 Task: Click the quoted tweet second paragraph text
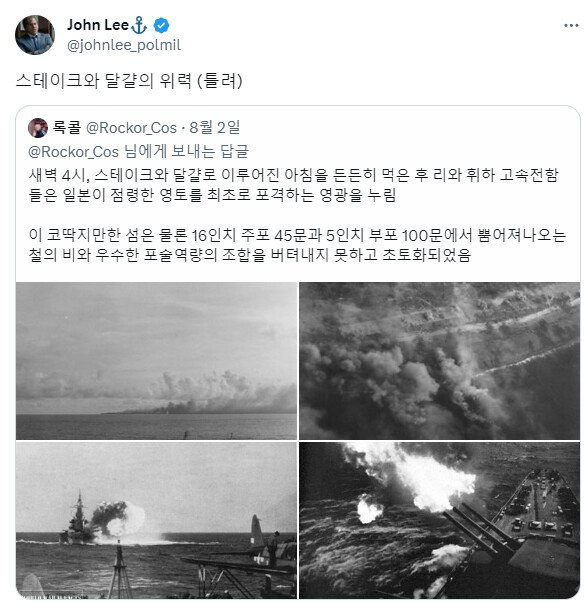(x=297, y=245)
